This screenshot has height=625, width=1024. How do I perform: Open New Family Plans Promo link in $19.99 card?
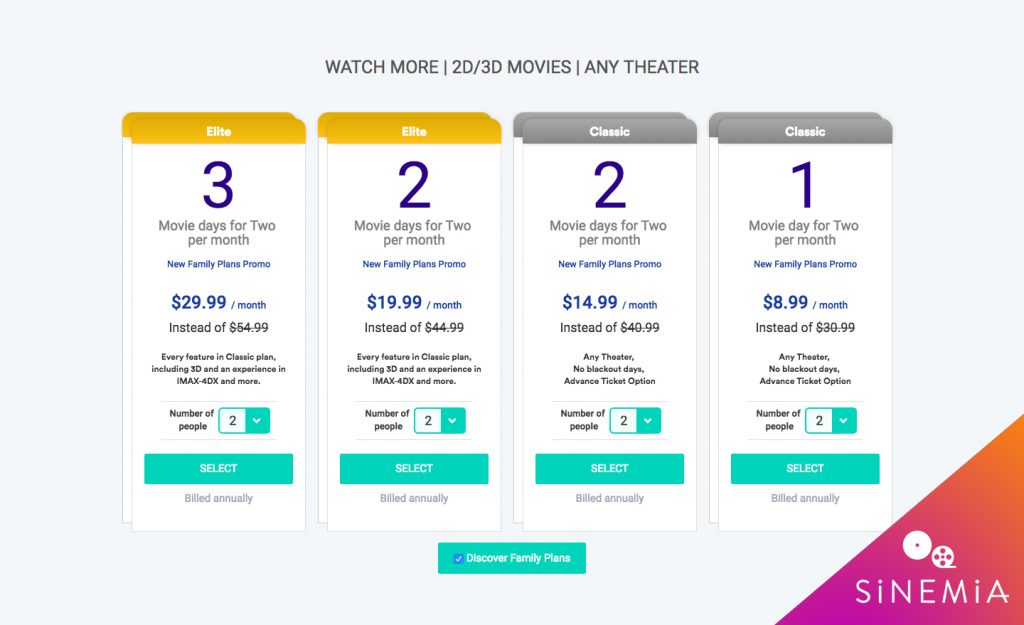[414, 264]
